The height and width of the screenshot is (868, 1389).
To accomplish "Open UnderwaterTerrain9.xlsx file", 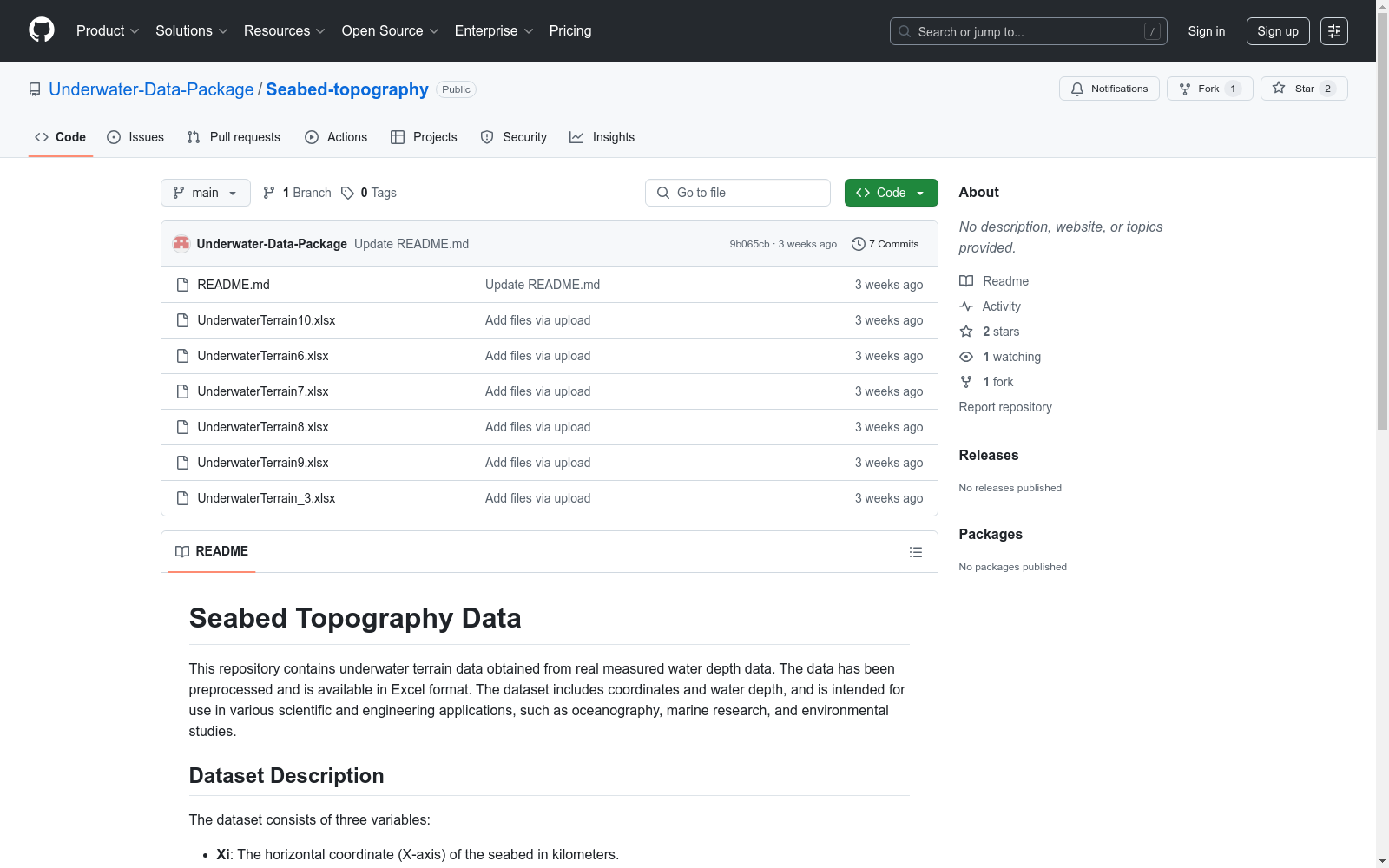I will pyautogui.click(x=263, y=463).
